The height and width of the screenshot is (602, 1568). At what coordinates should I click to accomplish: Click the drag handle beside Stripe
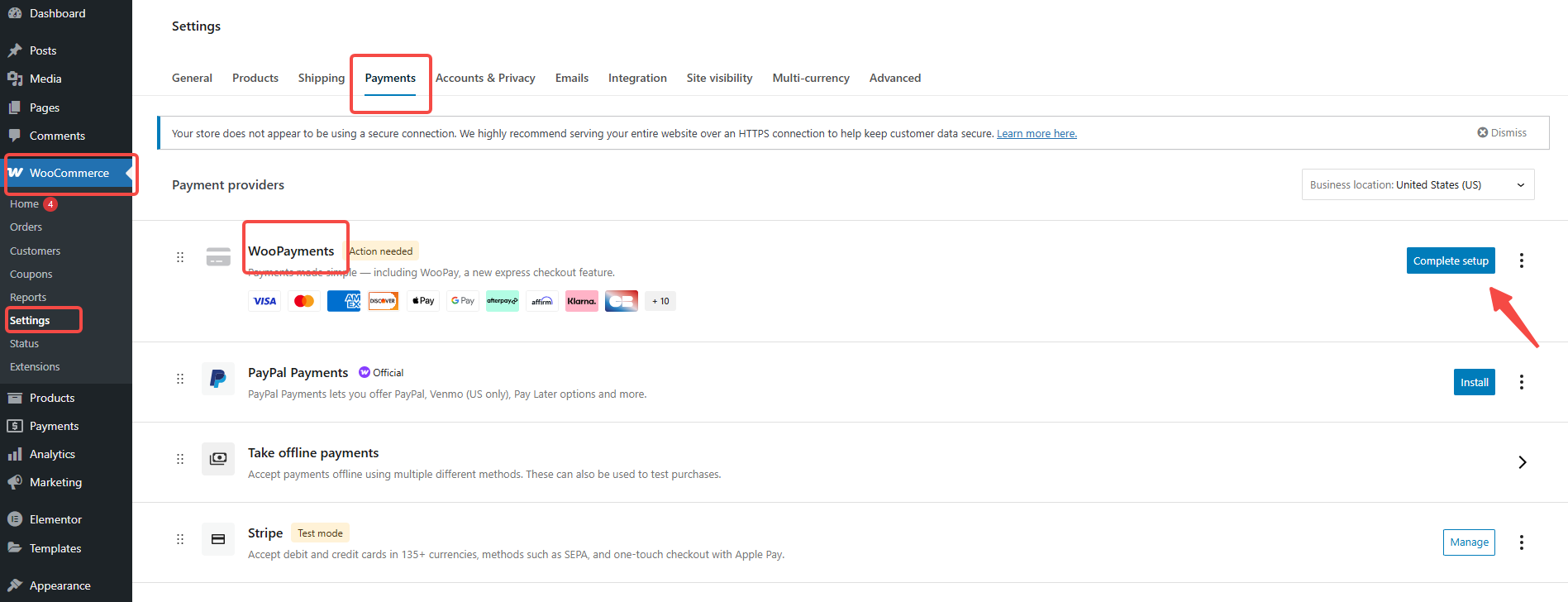tap(180, 539)
